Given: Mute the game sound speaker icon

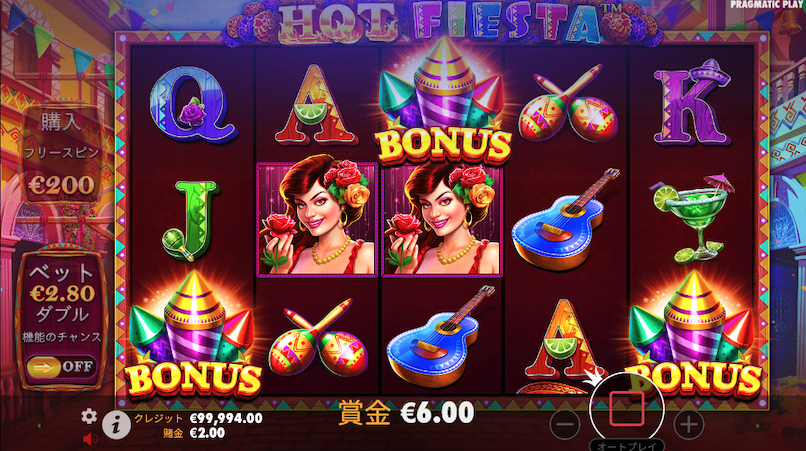Looking at the screenshot, I should 90,439.
